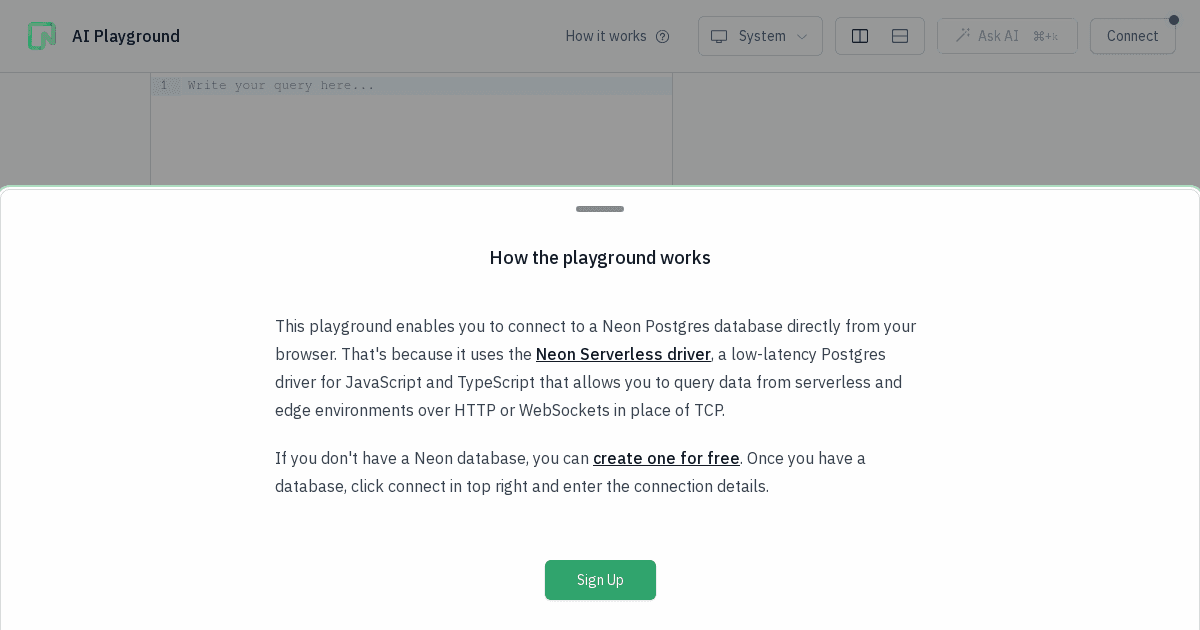Click the question mark help icon

pyautogui.click(x=662, y=36)
